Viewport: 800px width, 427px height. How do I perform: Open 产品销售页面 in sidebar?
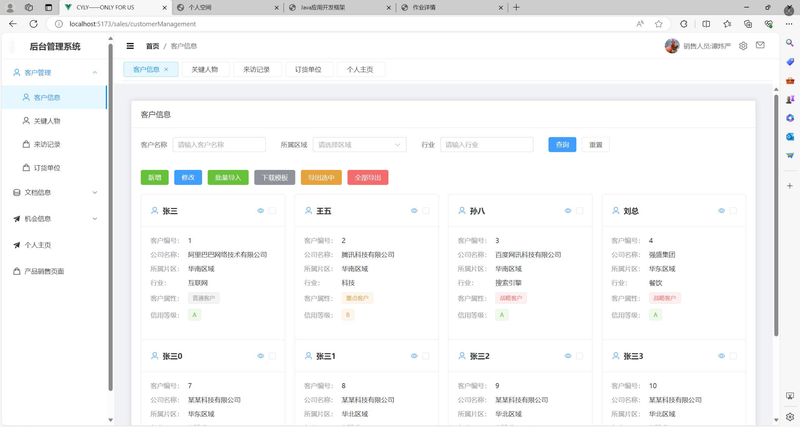point(55,271)
